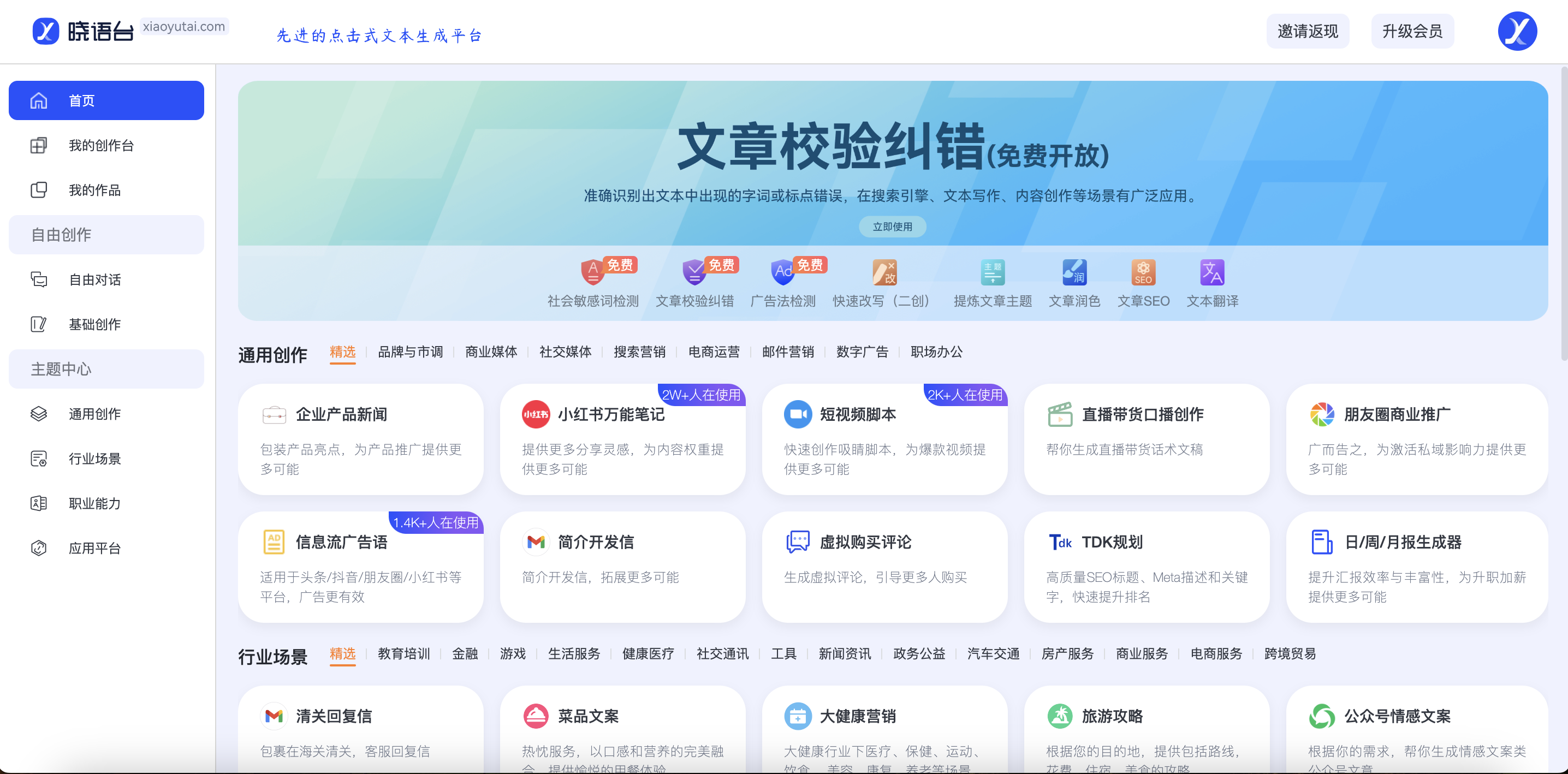Image resolution: width=1568 pixels, height=774 pixels.
Task: Select the 文章校验纠错 shield icon
Action: point(693,272)
